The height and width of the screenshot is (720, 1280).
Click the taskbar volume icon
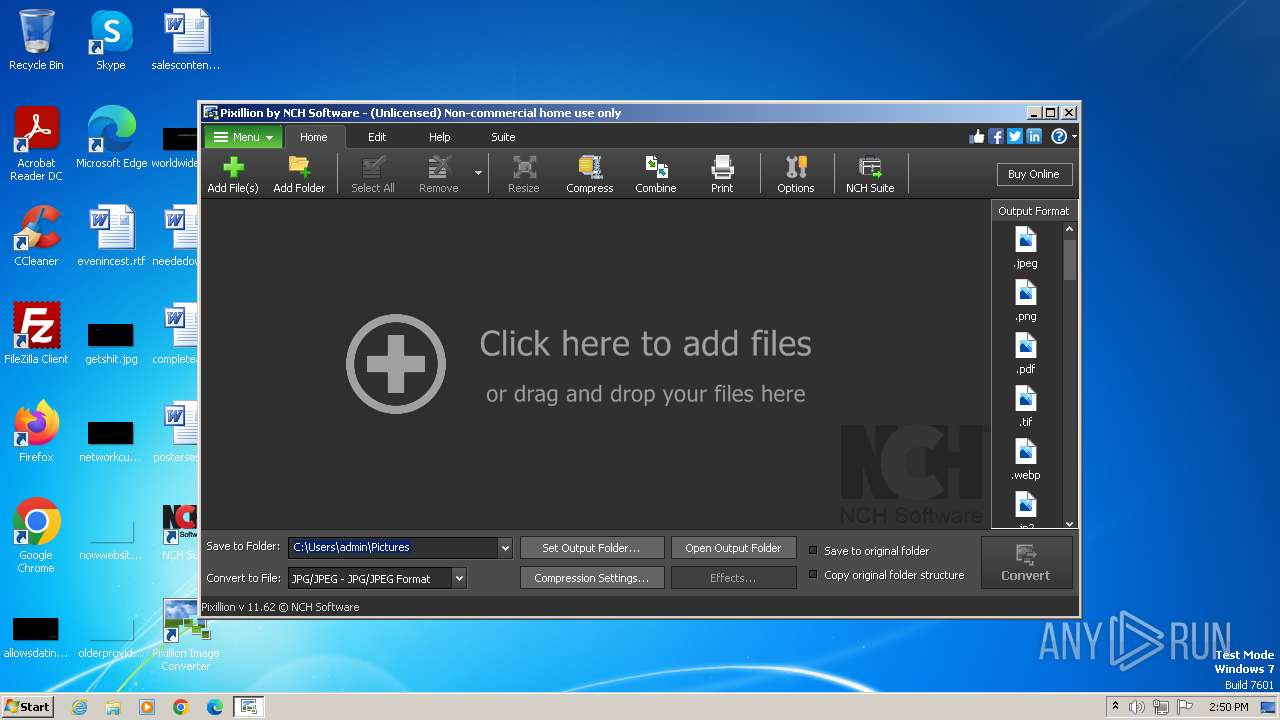[1137, 707]
